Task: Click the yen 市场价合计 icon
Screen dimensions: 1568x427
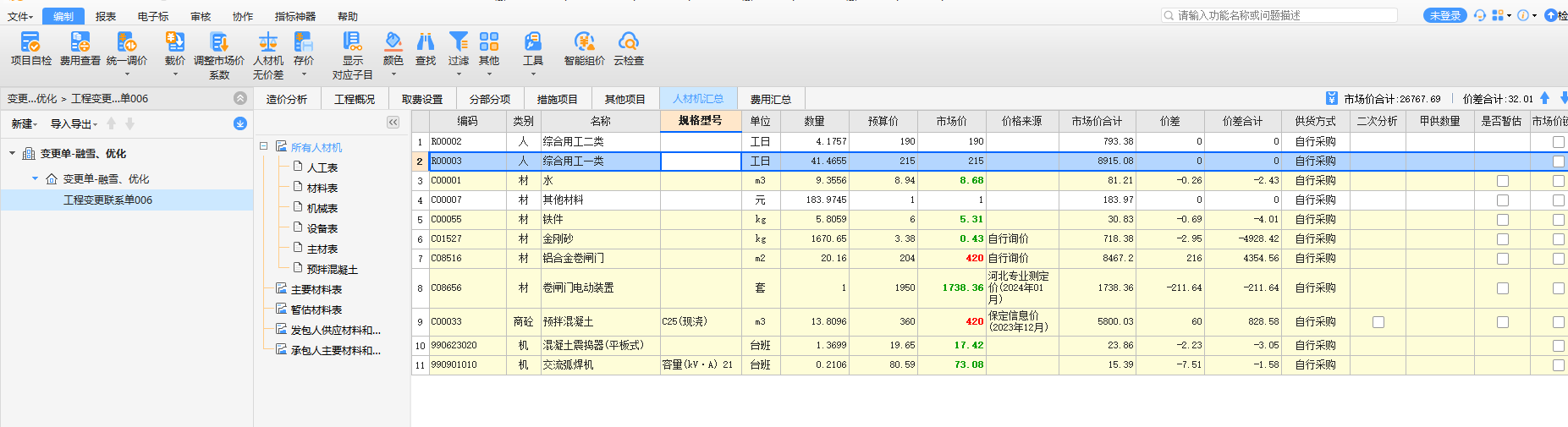Action: point(1331,98)
